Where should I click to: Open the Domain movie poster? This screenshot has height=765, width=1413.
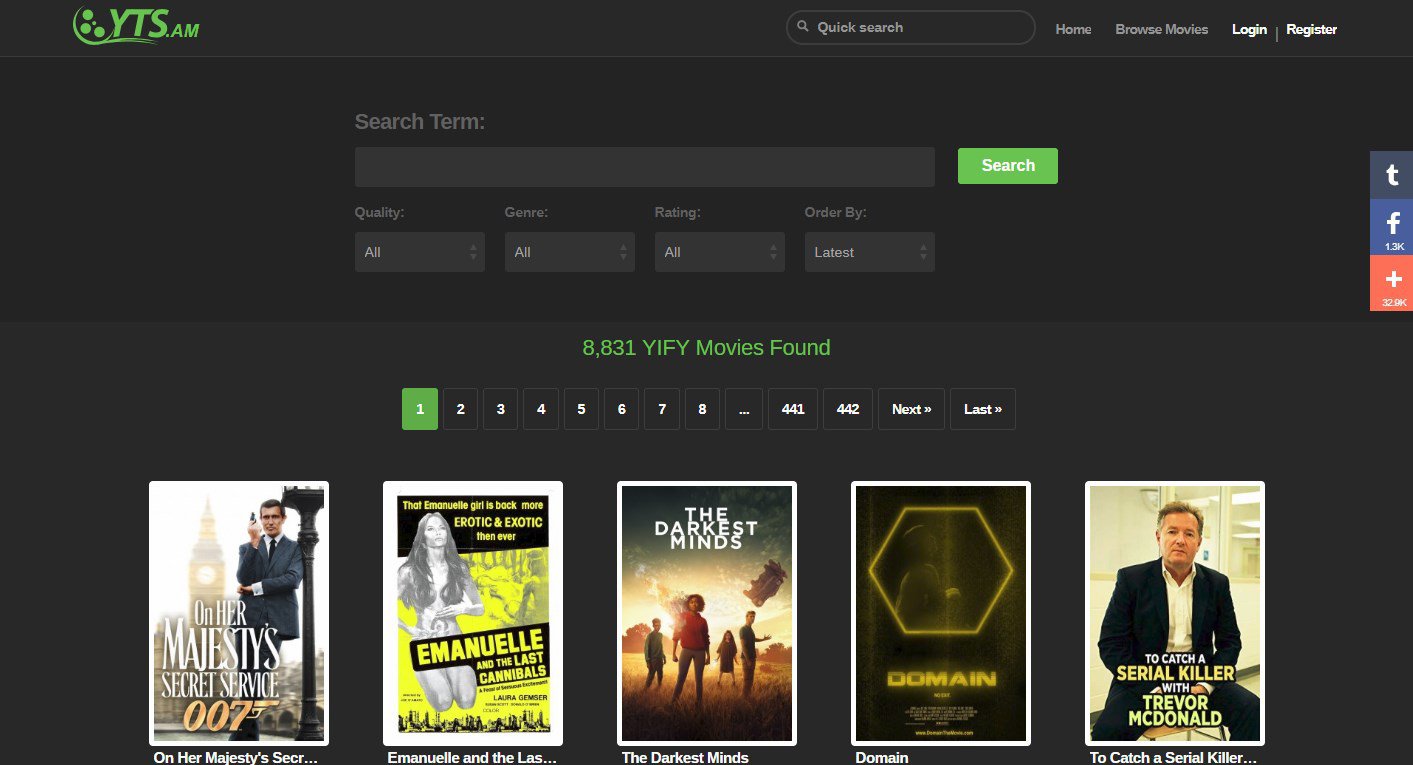[941, 613]
